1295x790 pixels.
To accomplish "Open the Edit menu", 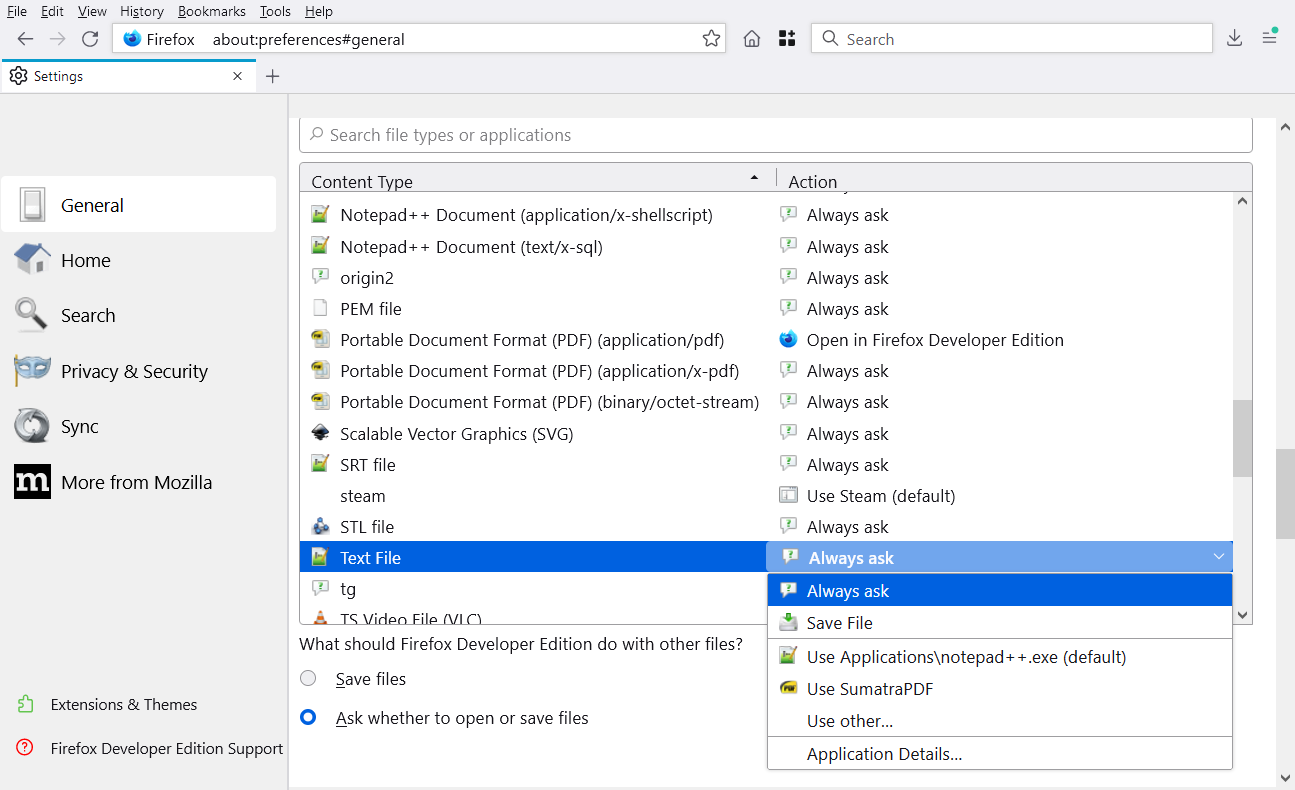I will (52, 11).
